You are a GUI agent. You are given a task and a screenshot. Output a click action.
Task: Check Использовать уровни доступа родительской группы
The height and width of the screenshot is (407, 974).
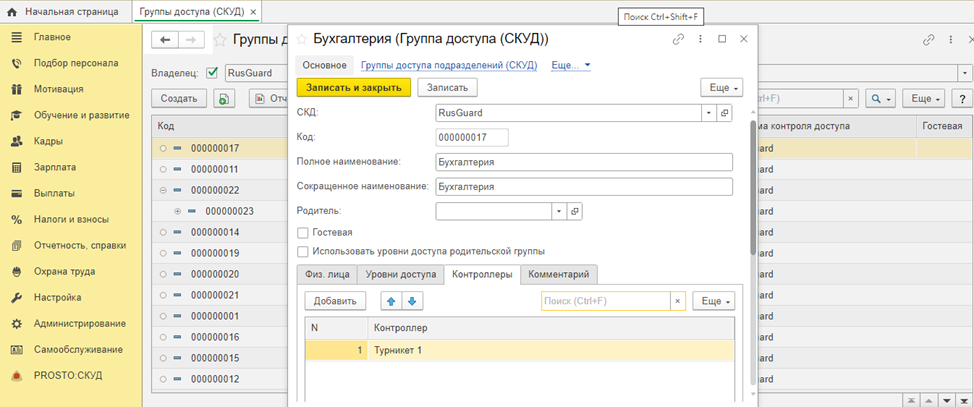tap(303, 252)
